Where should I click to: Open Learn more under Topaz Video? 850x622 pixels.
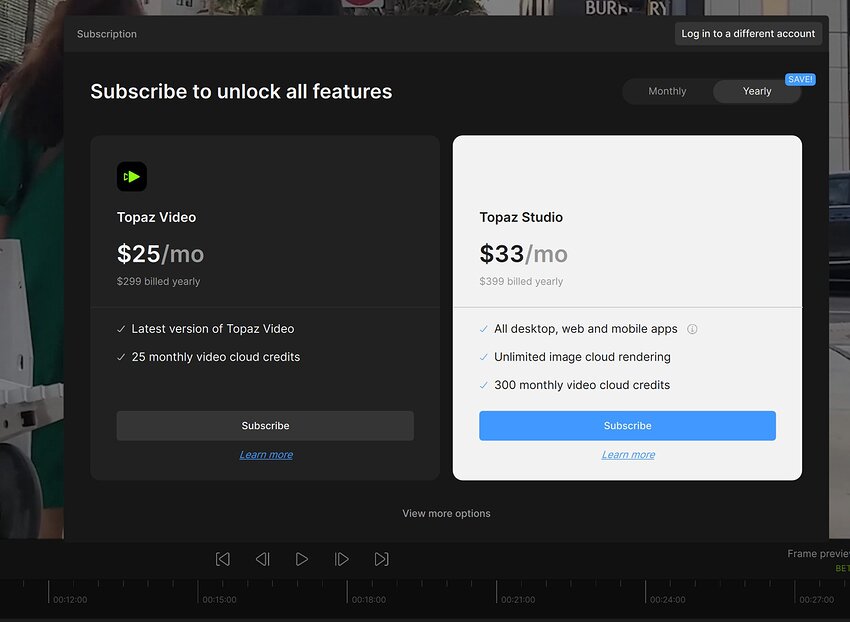pos(266,454)
